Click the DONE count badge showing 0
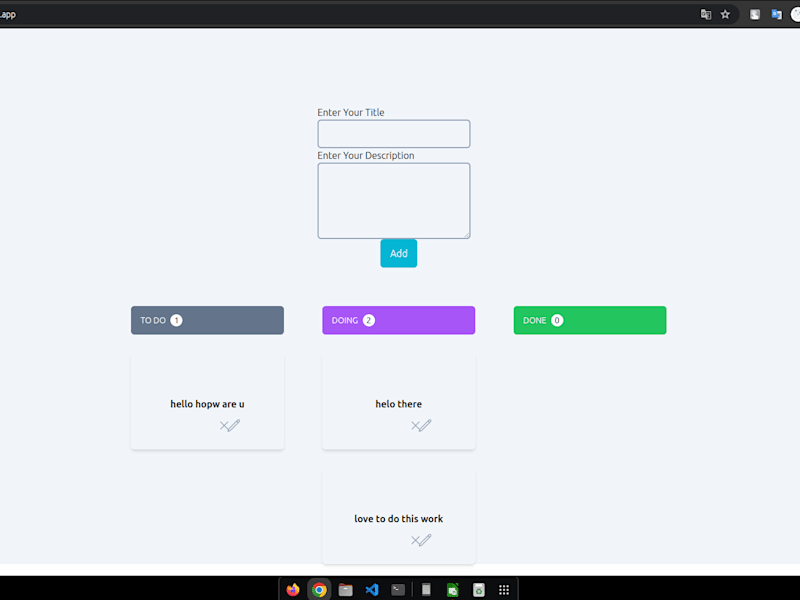 [x=557, y=320]
